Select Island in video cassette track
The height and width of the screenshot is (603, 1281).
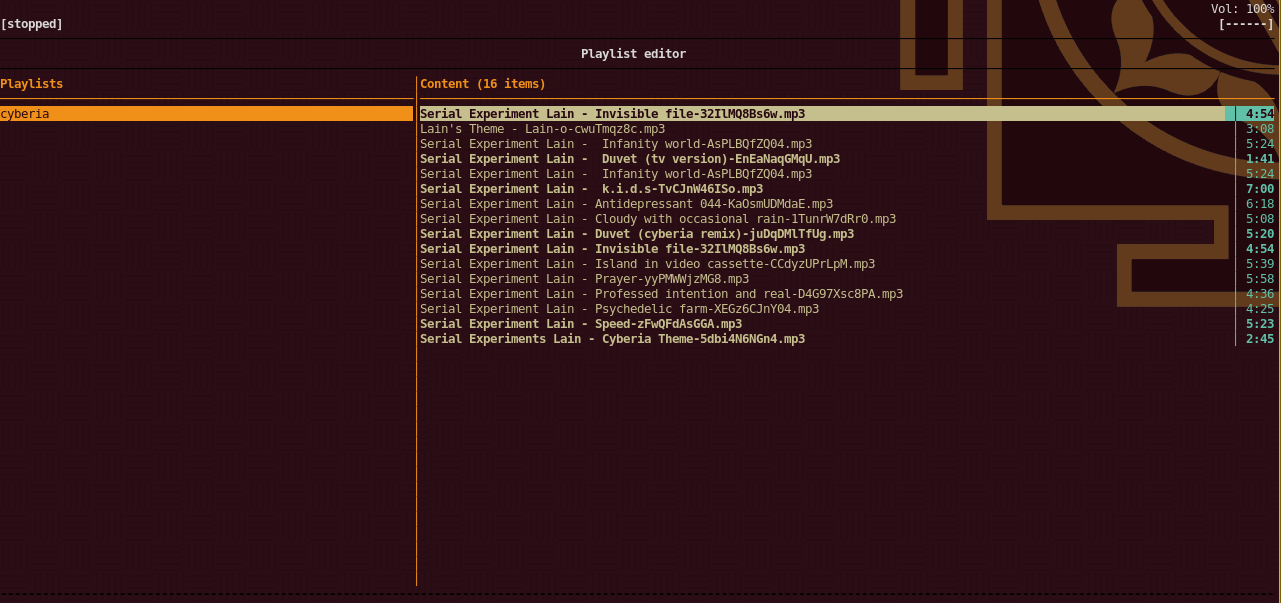point(847,264)
